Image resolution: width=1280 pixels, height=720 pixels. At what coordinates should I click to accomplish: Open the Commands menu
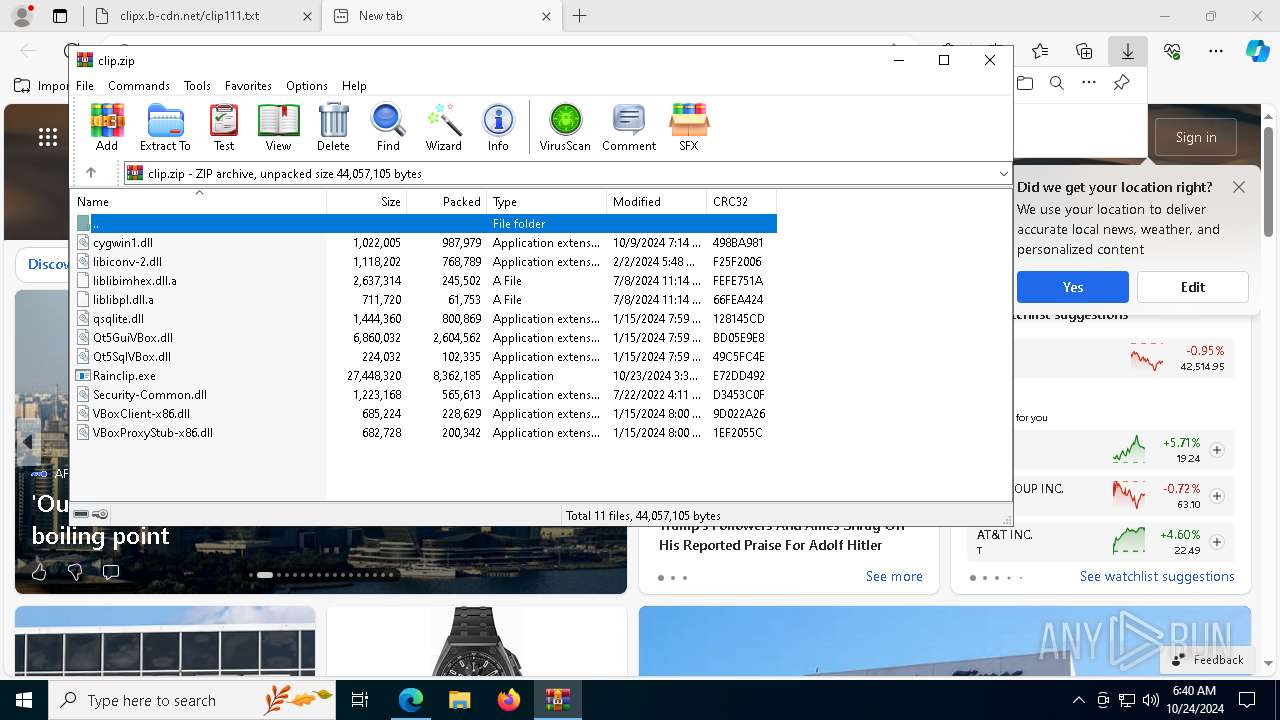click(139, 86)
